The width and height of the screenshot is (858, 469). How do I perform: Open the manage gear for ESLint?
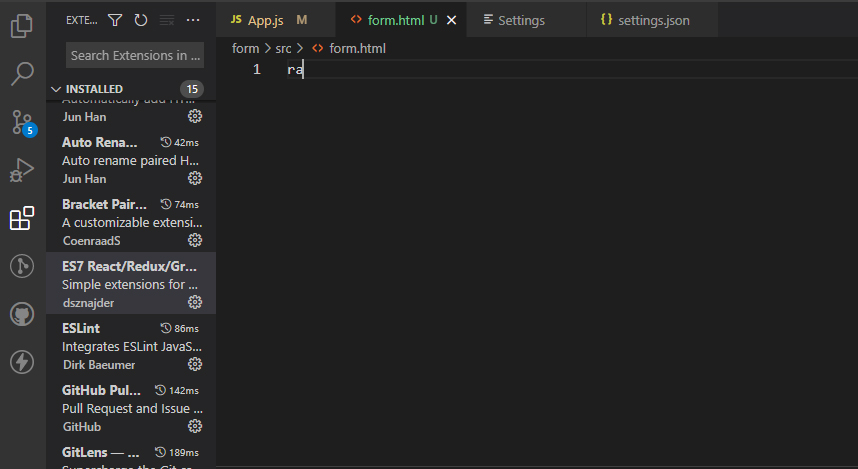[x=195, y=364]
